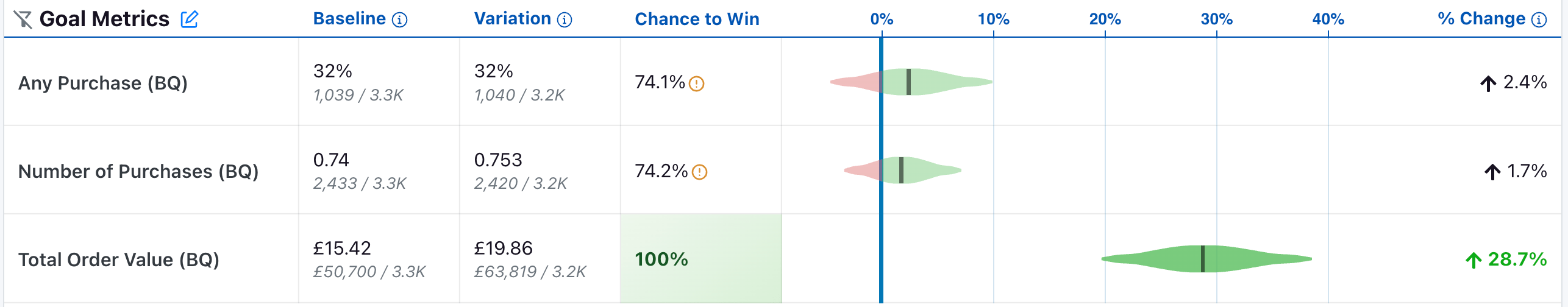
Task: Open the Goal Metrics edit pencil icon
Action: click(190, 19)
